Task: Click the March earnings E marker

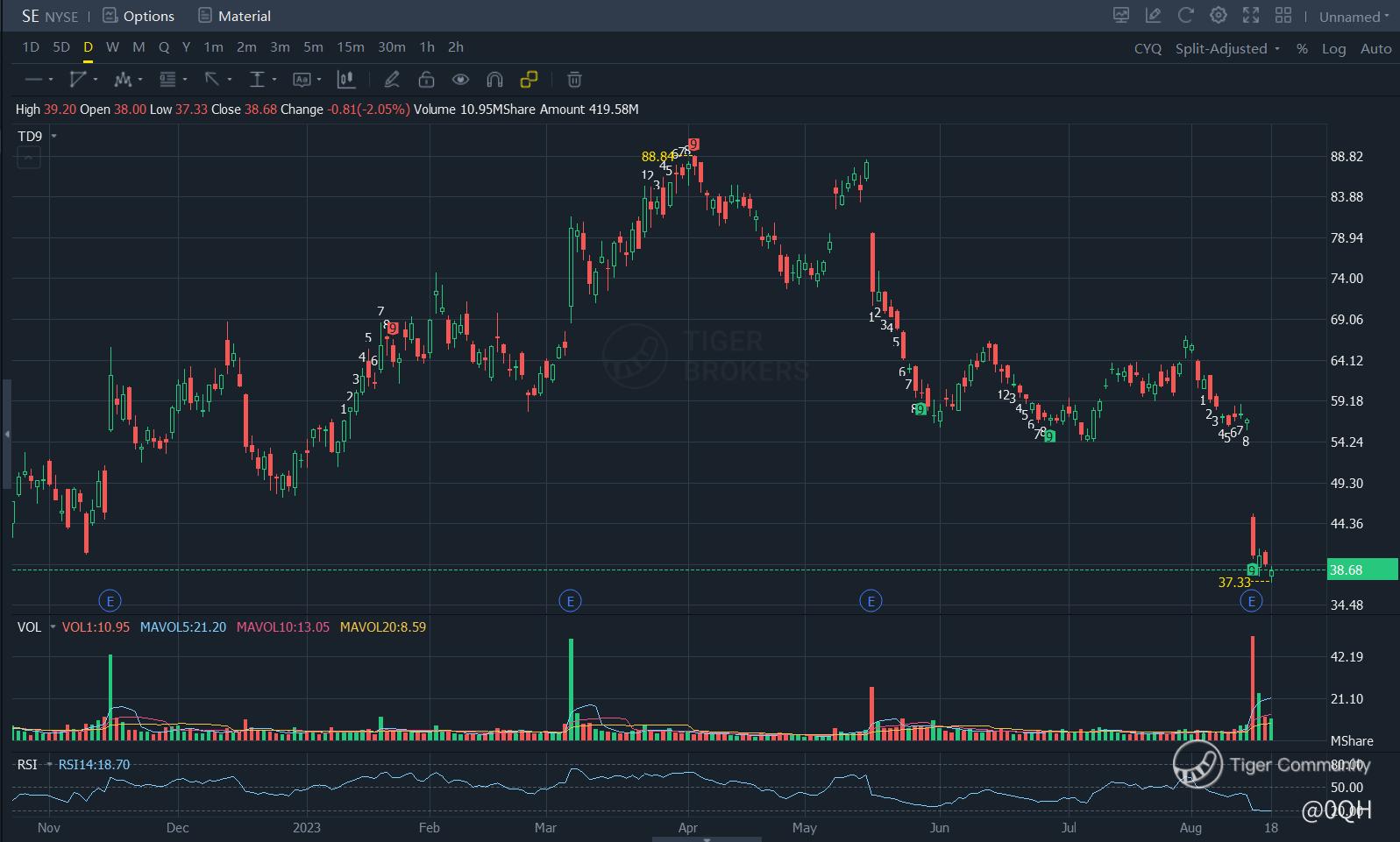Action: pyautogui.click(x=570, y=601)
